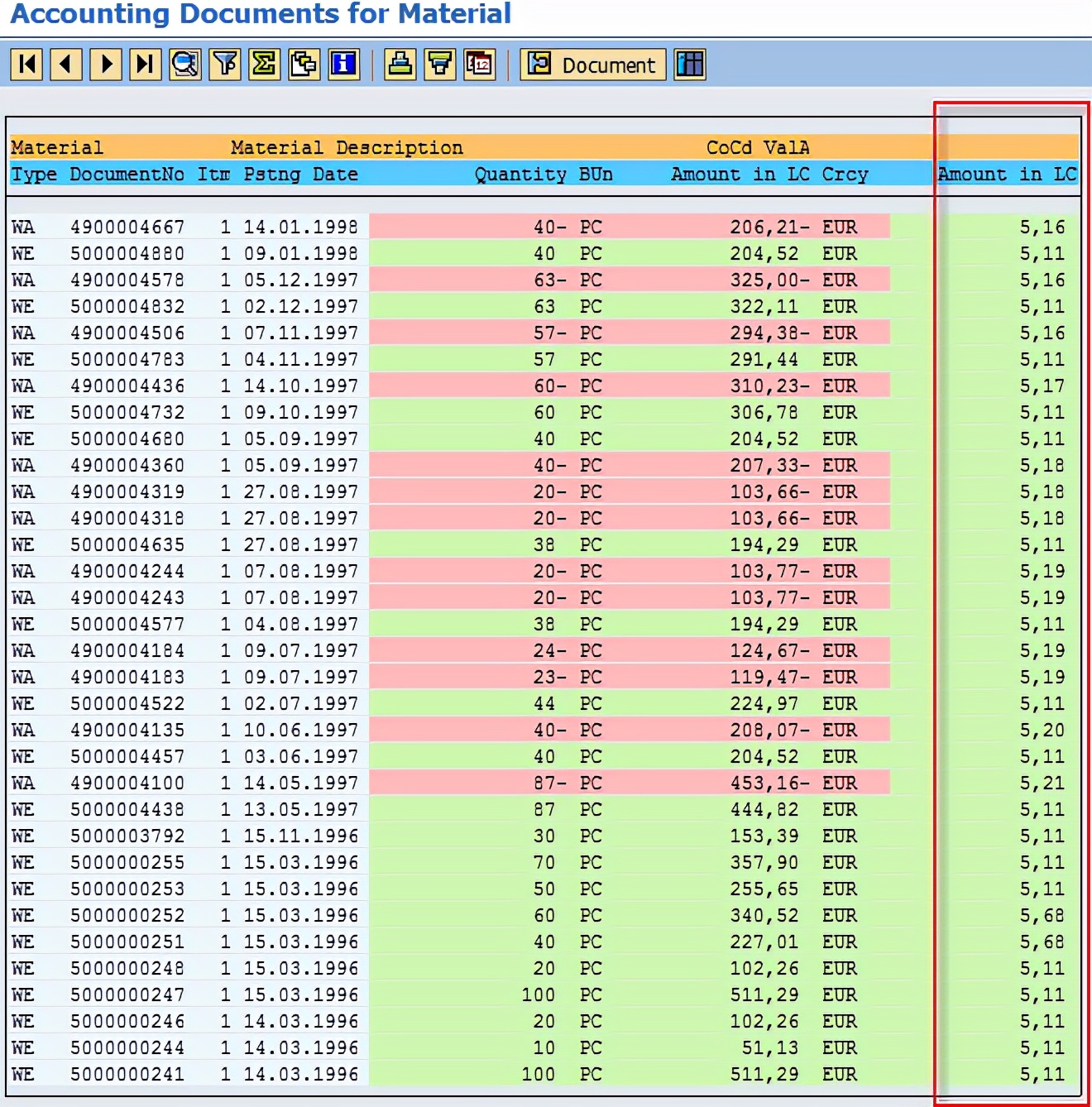This screenshot has width=1092, height=1107.
Task: Go to next page arrow
Action: pyautogui.click(x=106, y=65)
